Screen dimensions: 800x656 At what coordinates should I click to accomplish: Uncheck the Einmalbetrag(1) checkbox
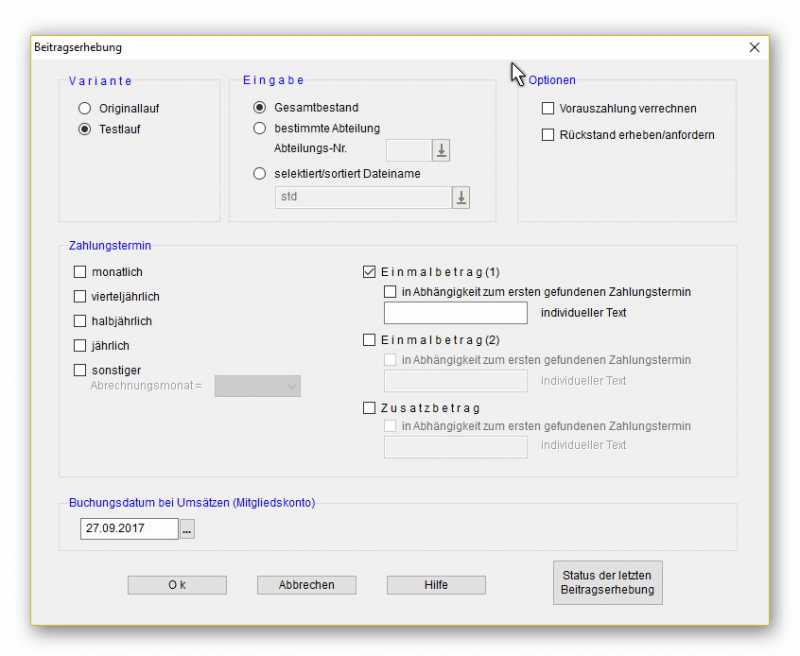coord(370,272)
